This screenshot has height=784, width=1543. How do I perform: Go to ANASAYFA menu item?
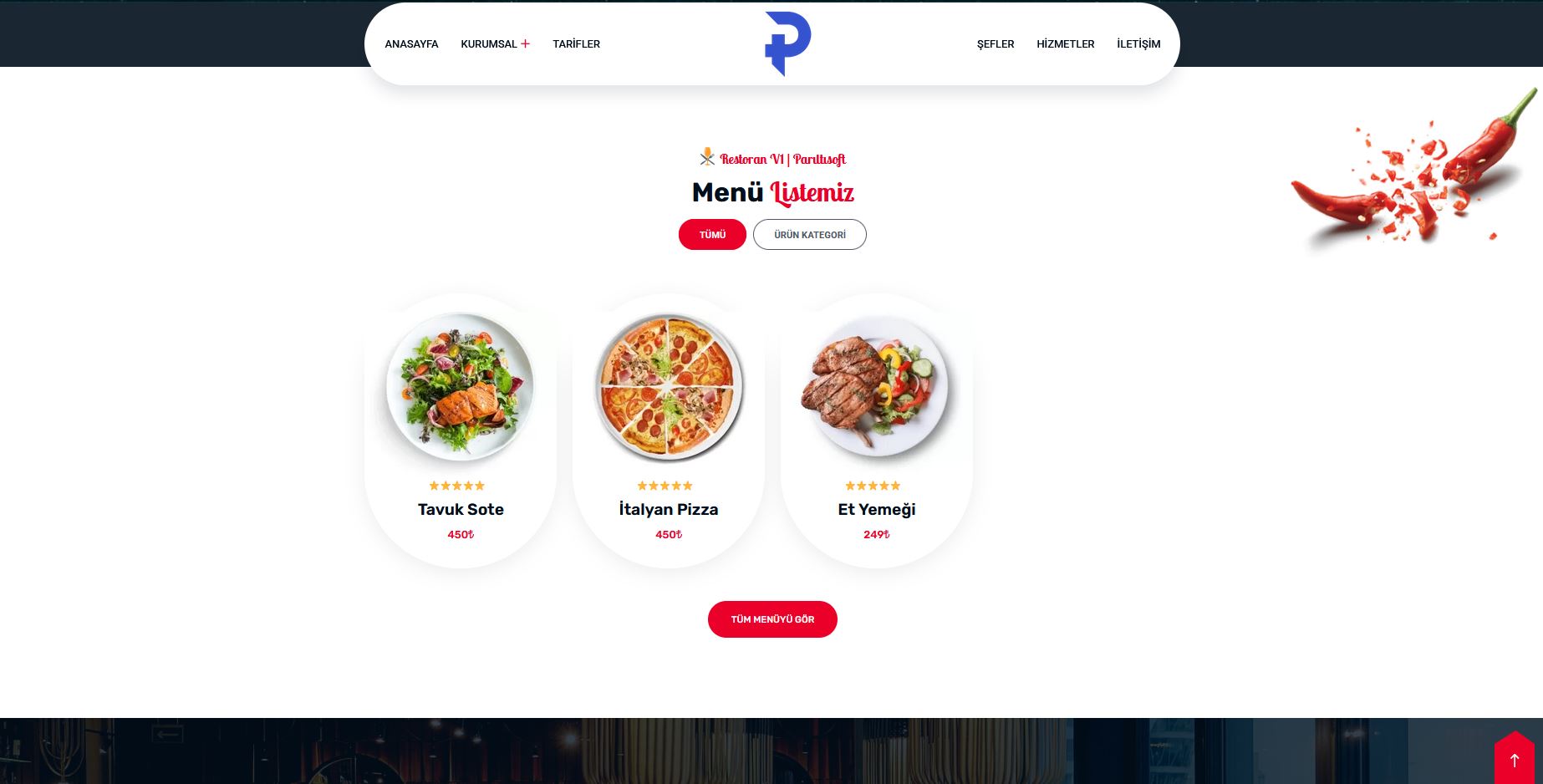point(411,43)
